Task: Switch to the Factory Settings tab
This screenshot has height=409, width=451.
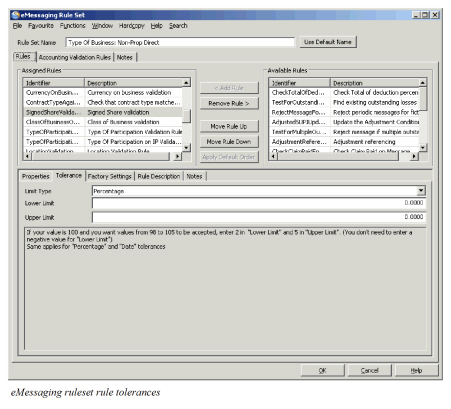Action: [x=110, y=176]
